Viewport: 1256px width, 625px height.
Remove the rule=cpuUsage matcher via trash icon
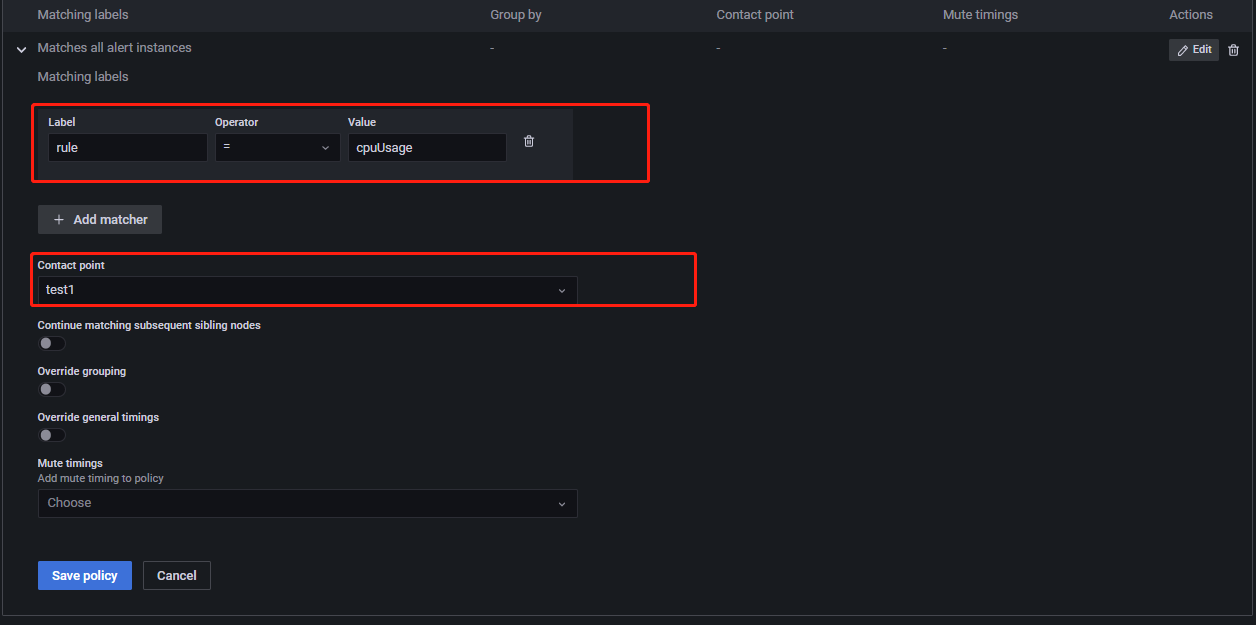[x=529, y=142]
